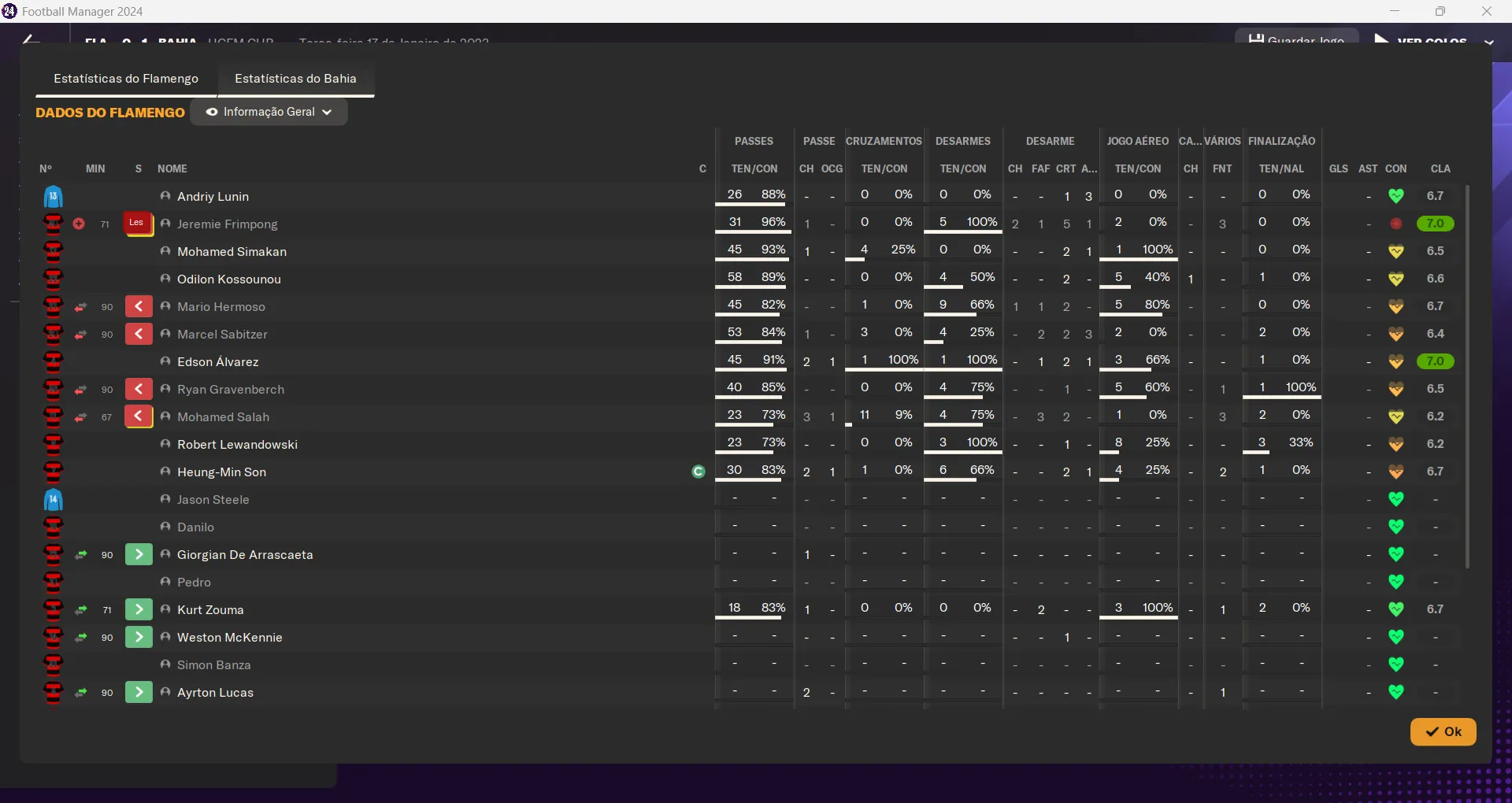This screenshot has width=1512, height=803.
Task: Click the swap arrows icon on Kurt Zouma's row
Action: (x=80, y=610)
